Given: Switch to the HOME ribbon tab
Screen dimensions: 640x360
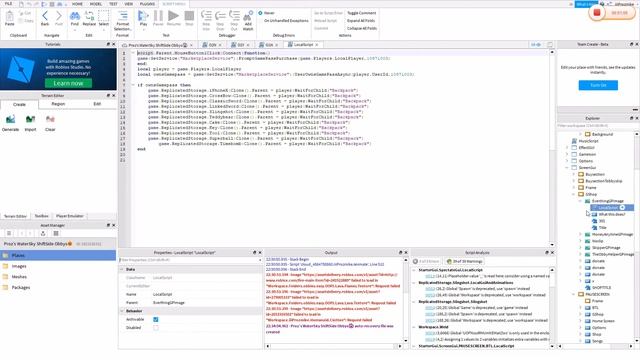Looking at the screenshot, I should click(77, 4).
